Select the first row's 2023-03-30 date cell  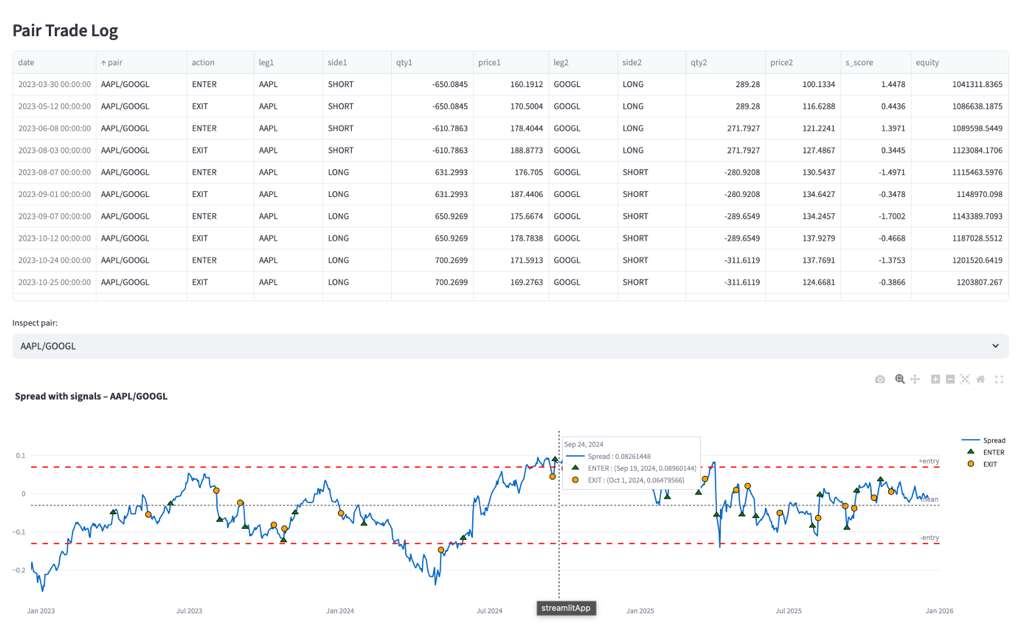pyautogui.click(x=54, y=85)
